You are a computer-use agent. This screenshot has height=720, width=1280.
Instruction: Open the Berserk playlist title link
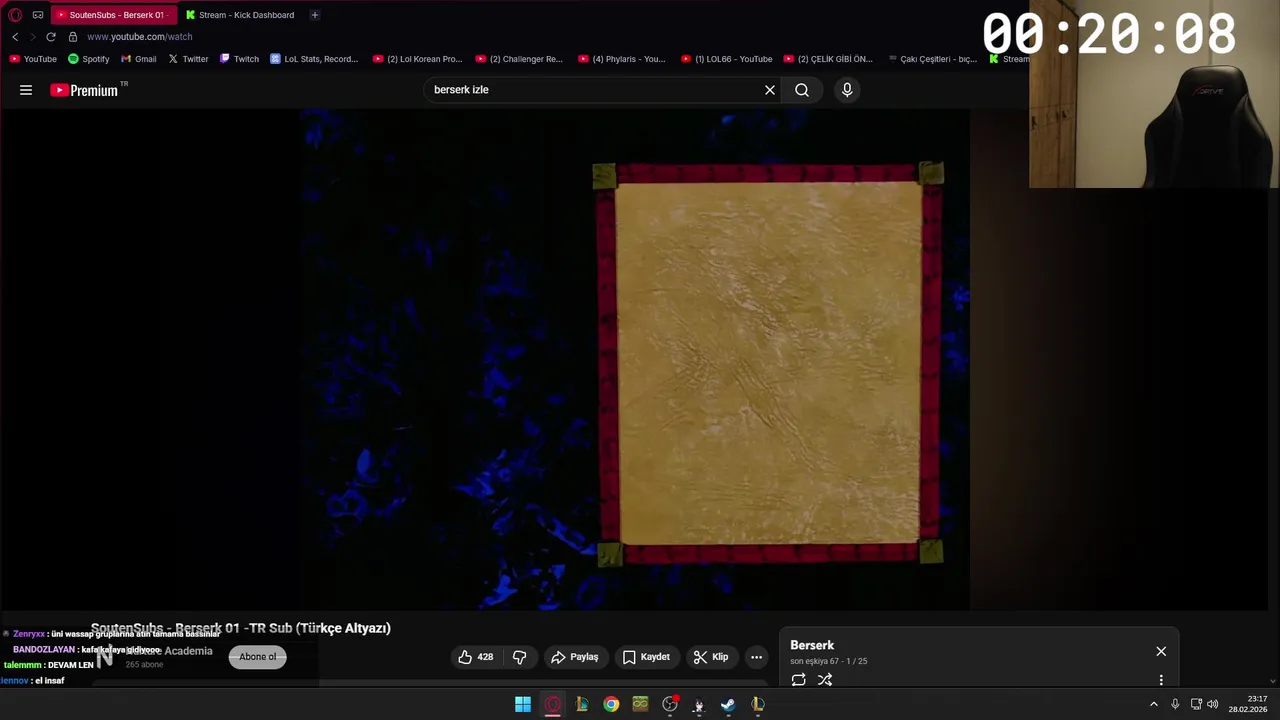pyautogui.click(x=812, y=645)
